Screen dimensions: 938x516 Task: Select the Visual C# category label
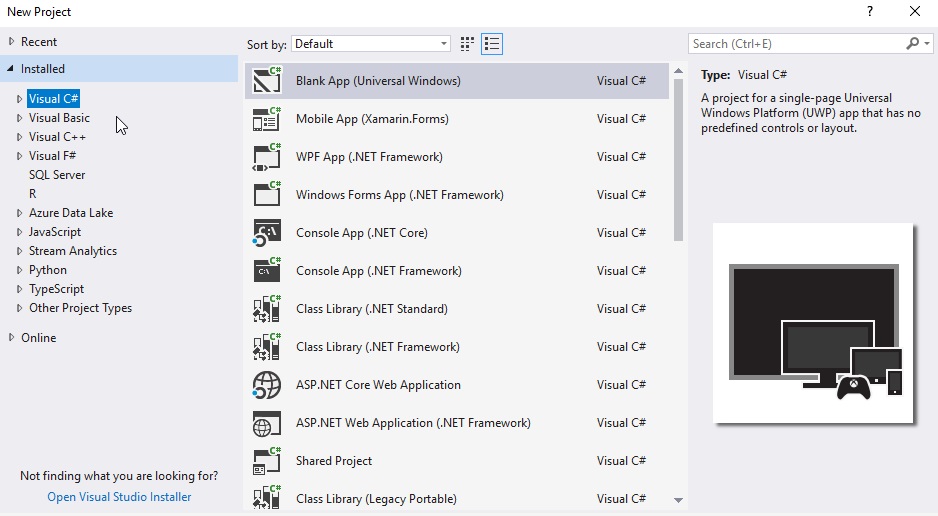pos(53,99)
